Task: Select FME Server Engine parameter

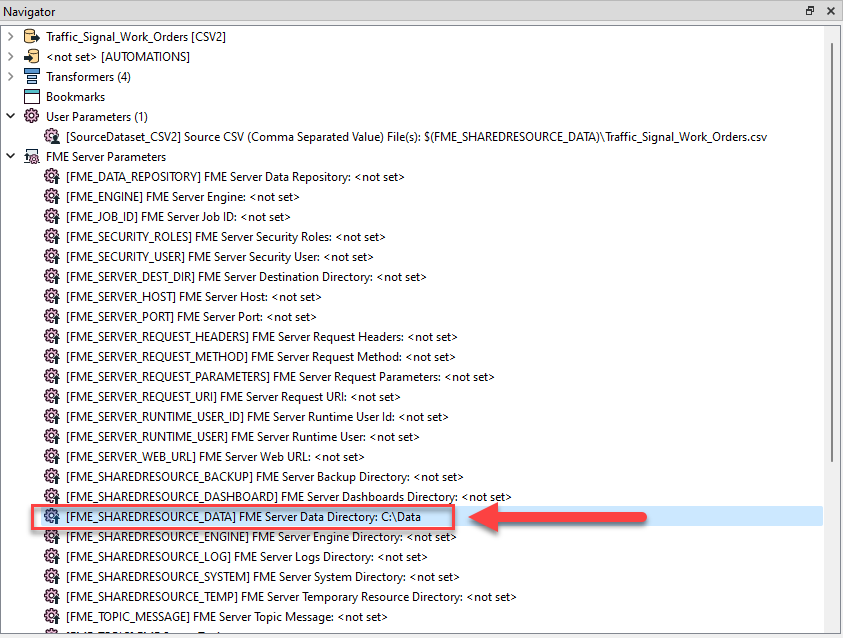Action: (182, 197)
